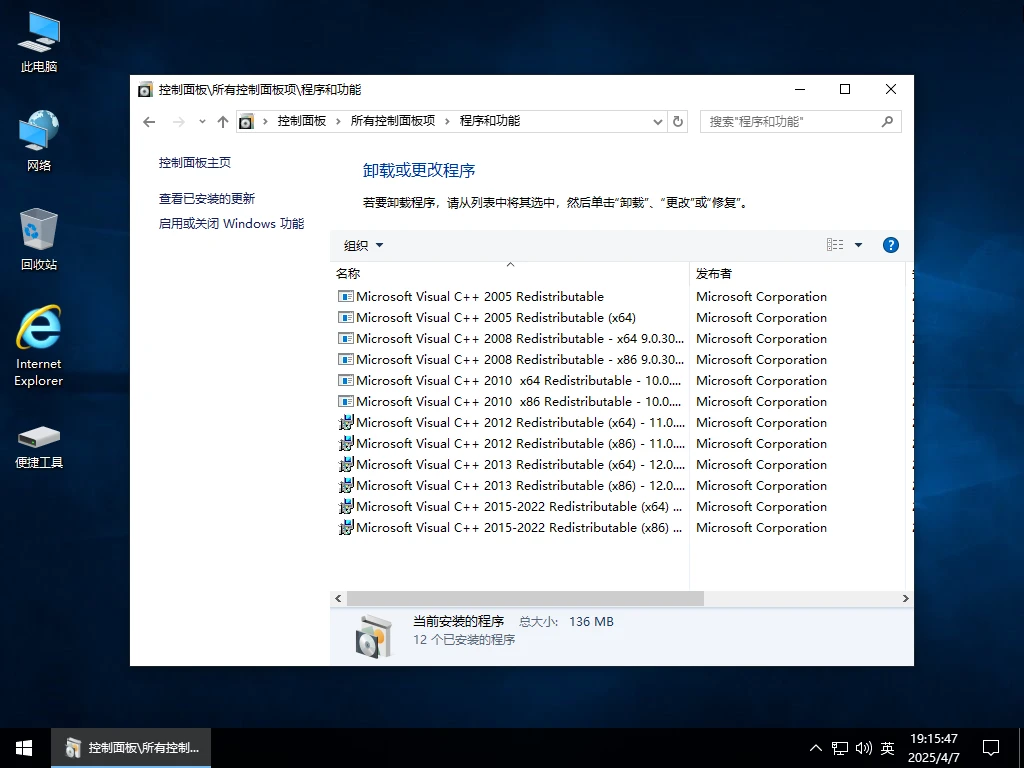Viewport: 1024px width, 768px height.
Task: Open the details view icon next to 组织
Action: (837, 245)
